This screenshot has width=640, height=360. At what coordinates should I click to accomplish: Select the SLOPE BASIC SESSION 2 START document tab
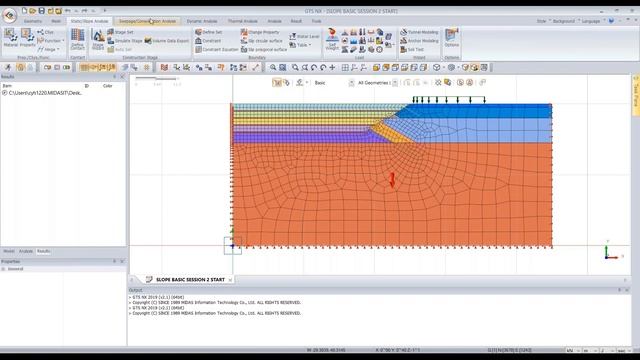[190, 280]
